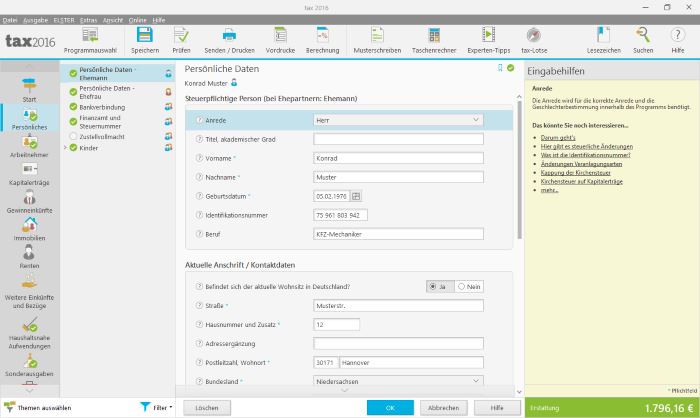This screenshot has width=700, height=418.
Task: Open Haushaltsnahe Aufwendungen section
Action: [29, 333]
